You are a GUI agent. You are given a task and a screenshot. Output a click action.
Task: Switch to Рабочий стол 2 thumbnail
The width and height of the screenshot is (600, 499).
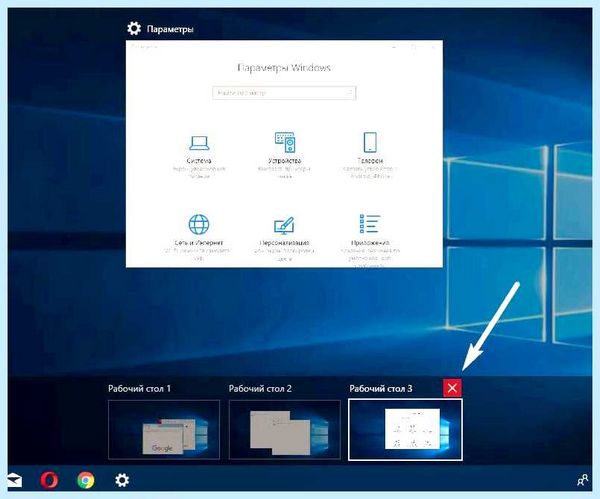coord(284,429)
